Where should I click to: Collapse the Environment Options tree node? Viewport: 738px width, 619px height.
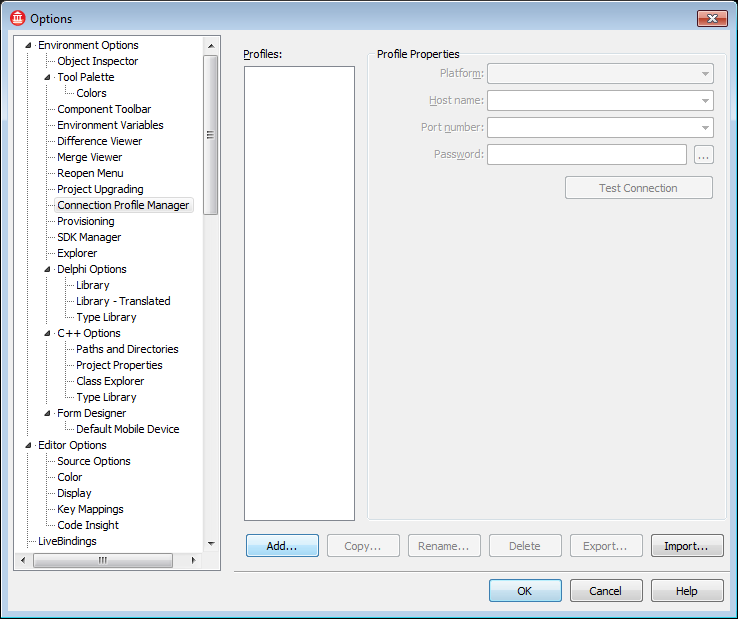[x=29, y=45]
